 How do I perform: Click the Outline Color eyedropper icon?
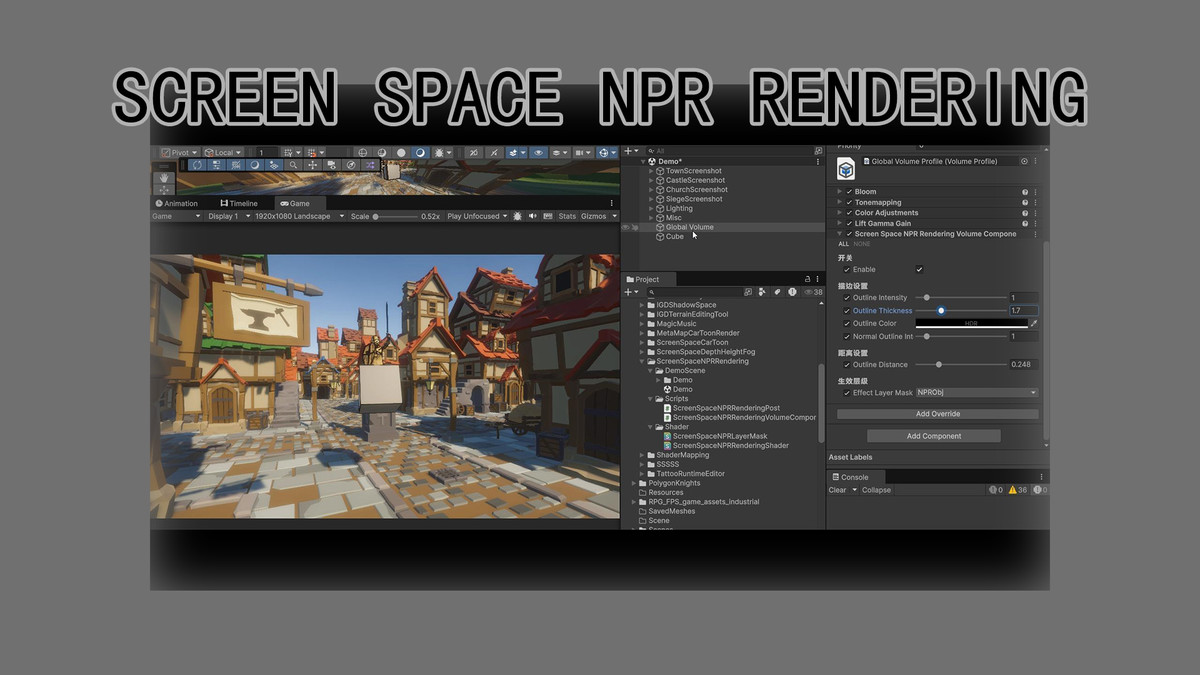[1034, 324]
